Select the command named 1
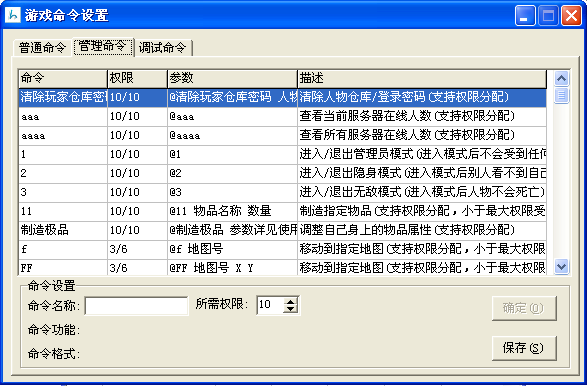The image size is (587, 386). click(x=283, y=154)
